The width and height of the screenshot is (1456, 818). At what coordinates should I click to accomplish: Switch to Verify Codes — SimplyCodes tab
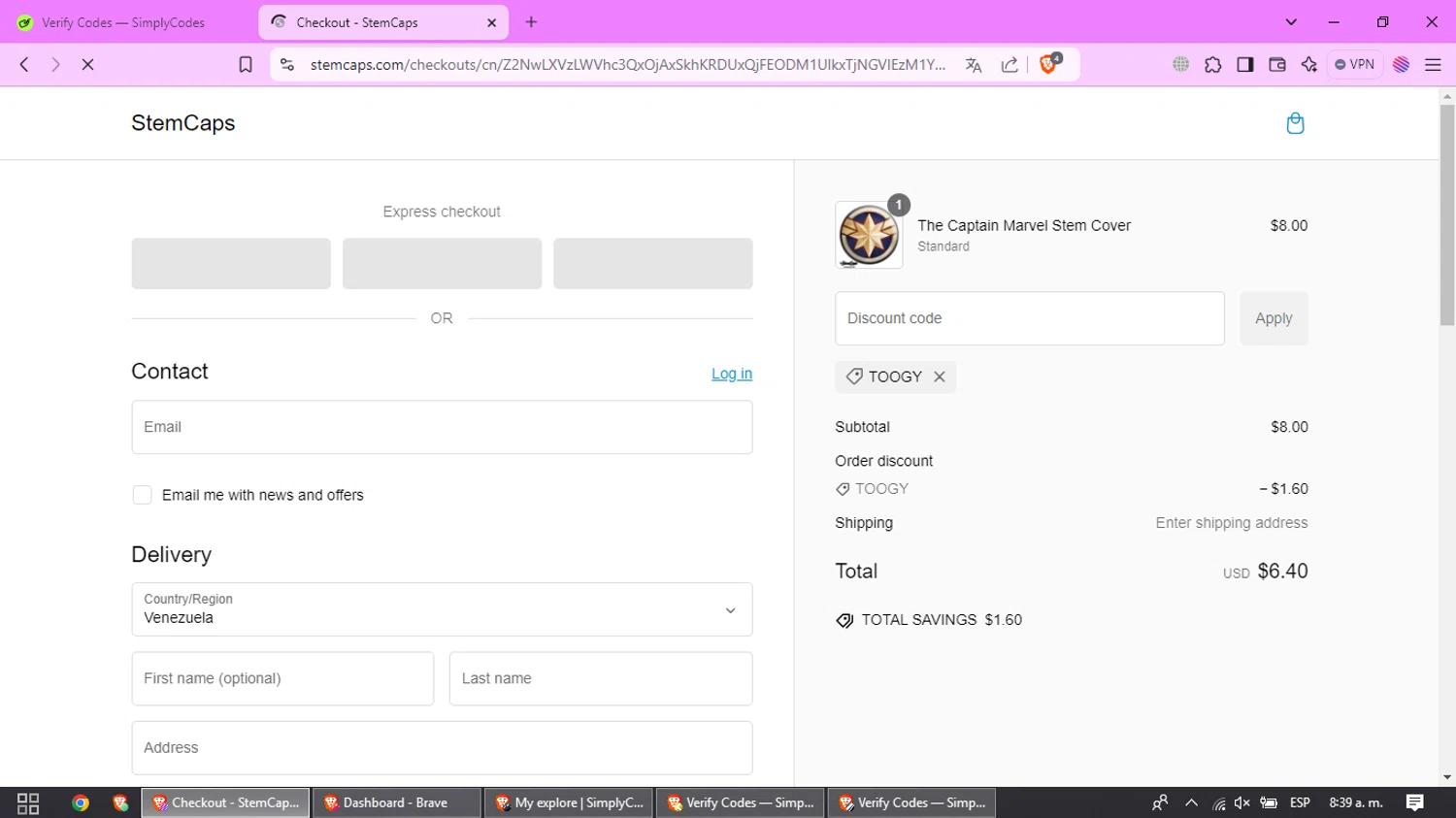(124, 22)
